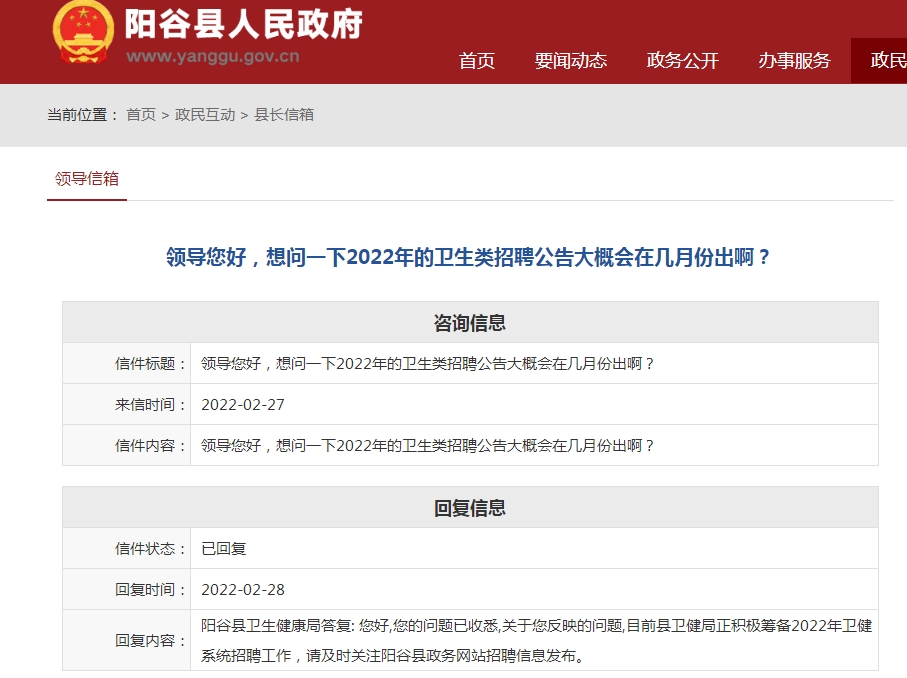This screenshot has height=678, width=907.
Task: Switch to the 领导信箱 tab
Action: click(87, 179)
